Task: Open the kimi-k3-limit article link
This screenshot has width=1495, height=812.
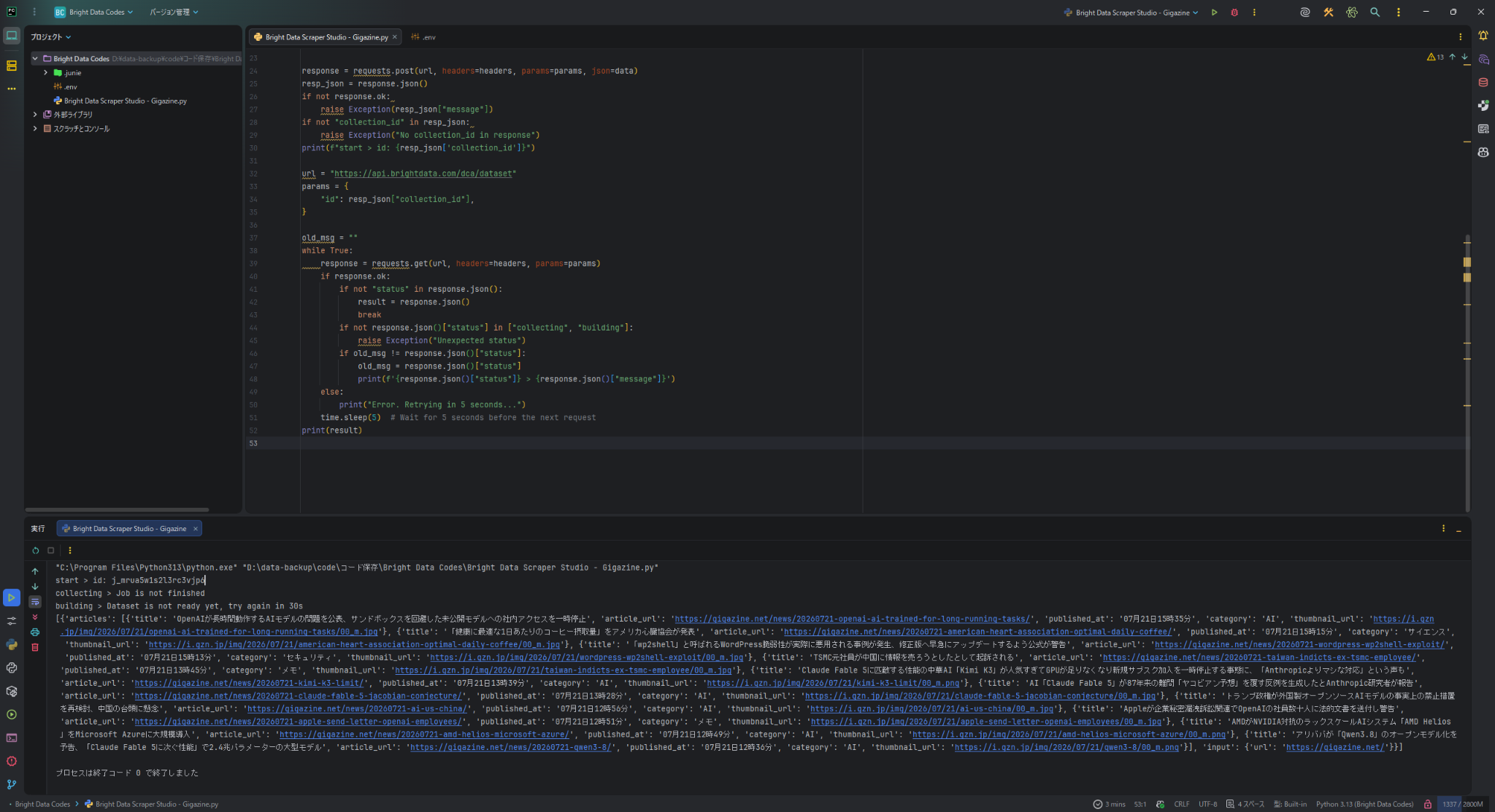Action: pos(250,683)
